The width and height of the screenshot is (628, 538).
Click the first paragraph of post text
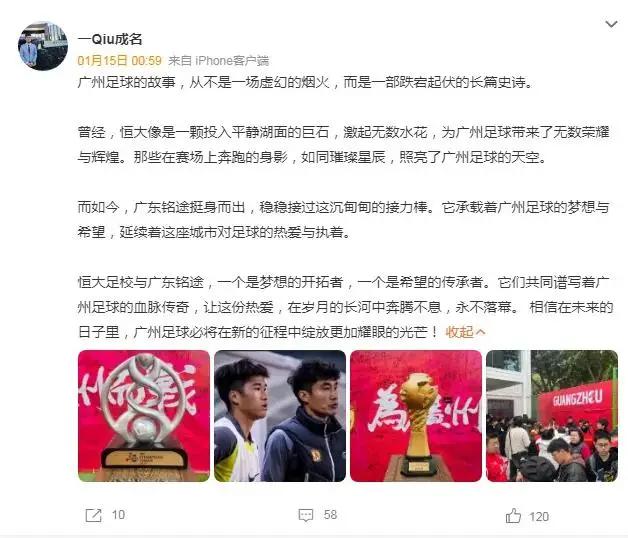[x=305, y=82]
